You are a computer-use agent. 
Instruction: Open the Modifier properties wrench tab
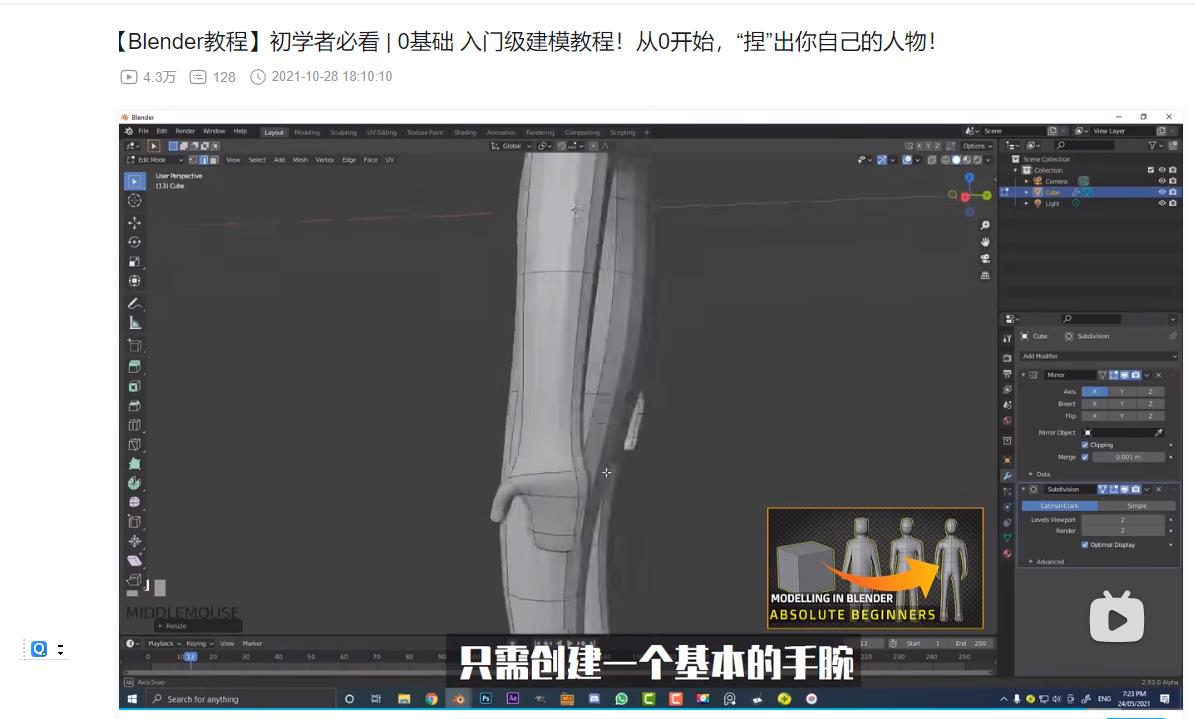1007,476
